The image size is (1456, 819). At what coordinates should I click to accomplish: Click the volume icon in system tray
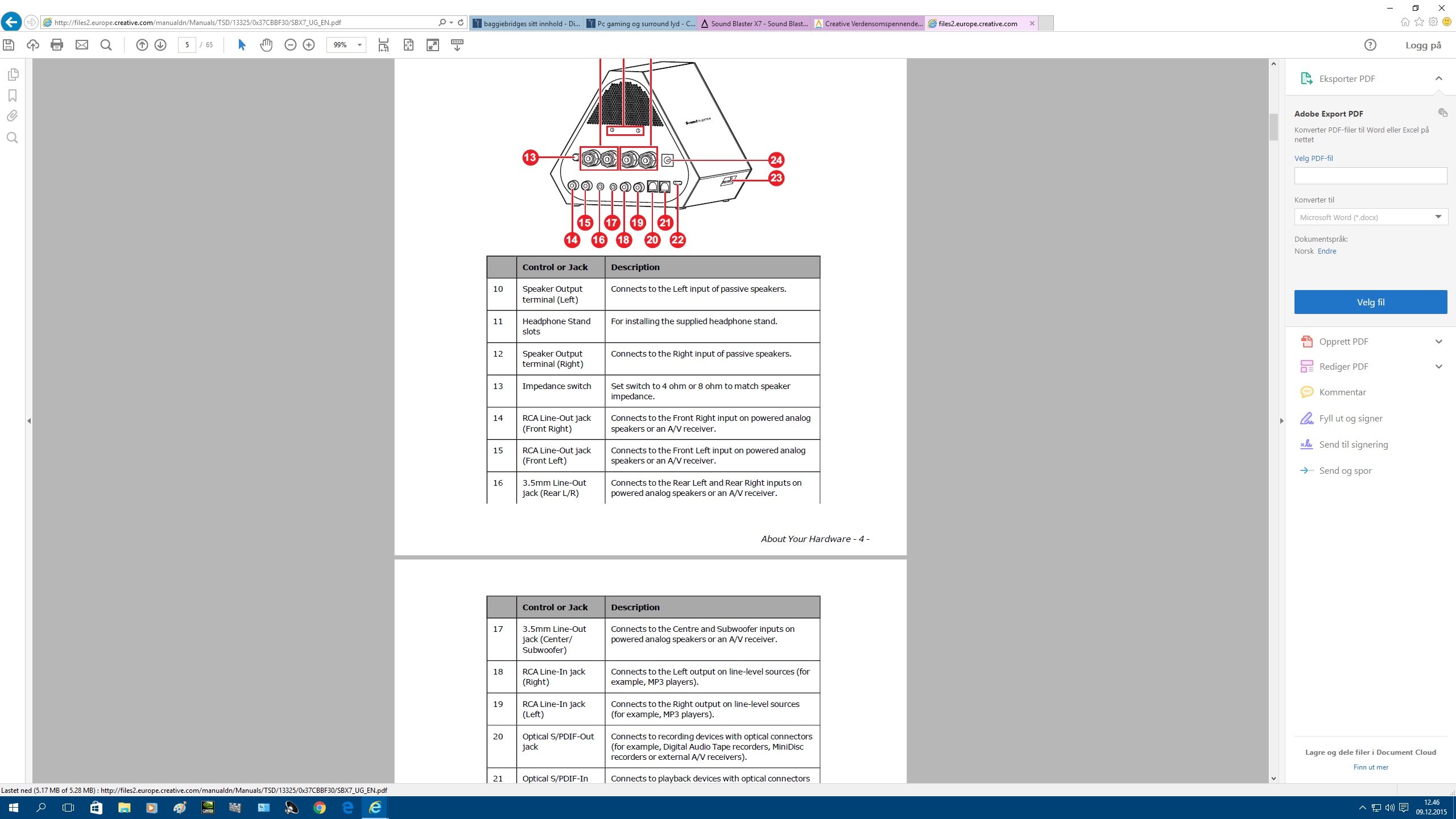[1389, 808]
